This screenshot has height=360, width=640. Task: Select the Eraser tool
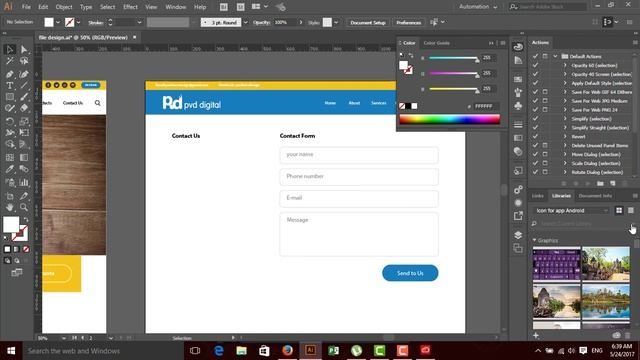[x=24, y=108]
